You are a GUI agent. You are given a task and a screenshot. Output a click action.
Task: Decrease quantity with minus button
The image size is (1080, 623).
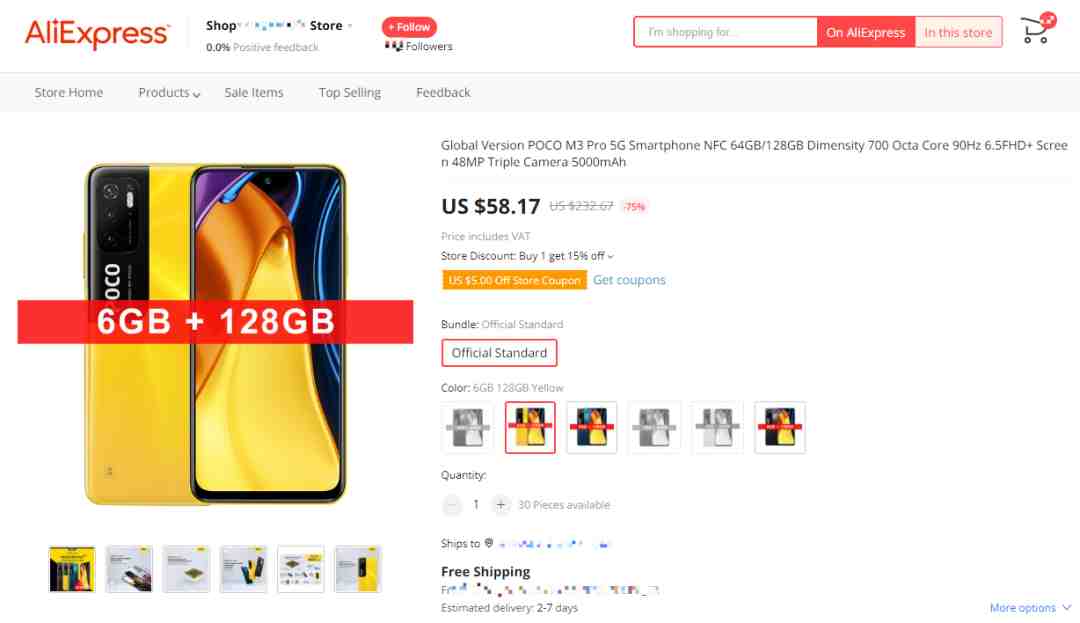pos(451,505)
